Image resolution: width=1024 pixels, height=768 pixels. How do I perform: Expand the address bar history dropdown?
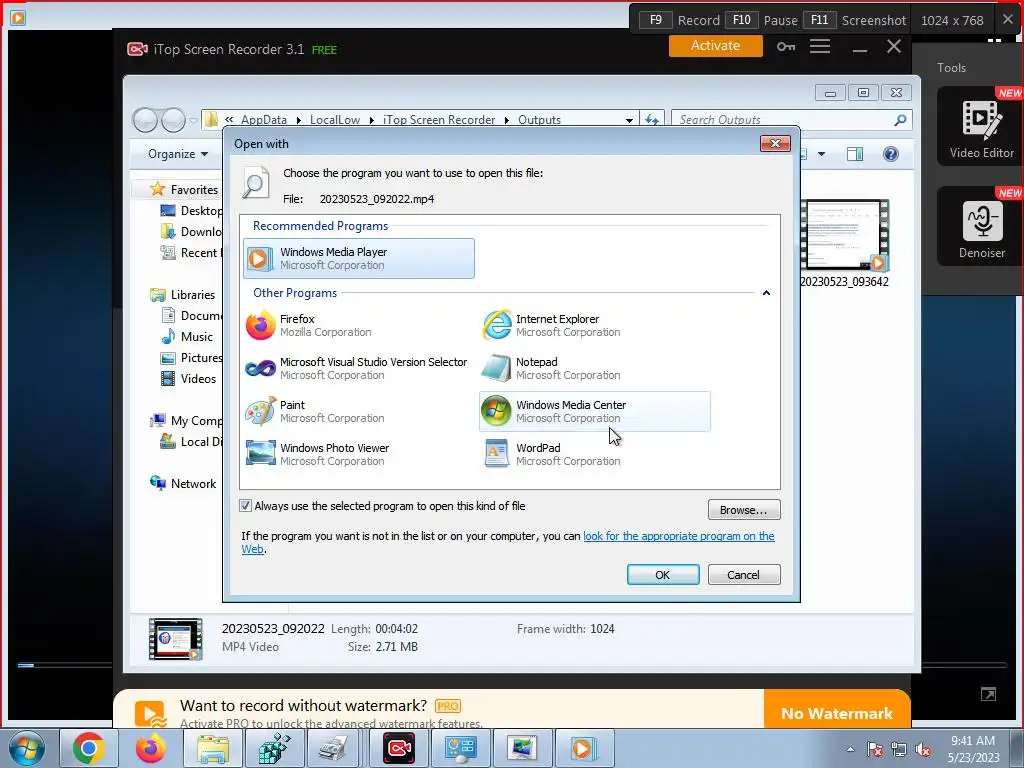pos(629,120)
